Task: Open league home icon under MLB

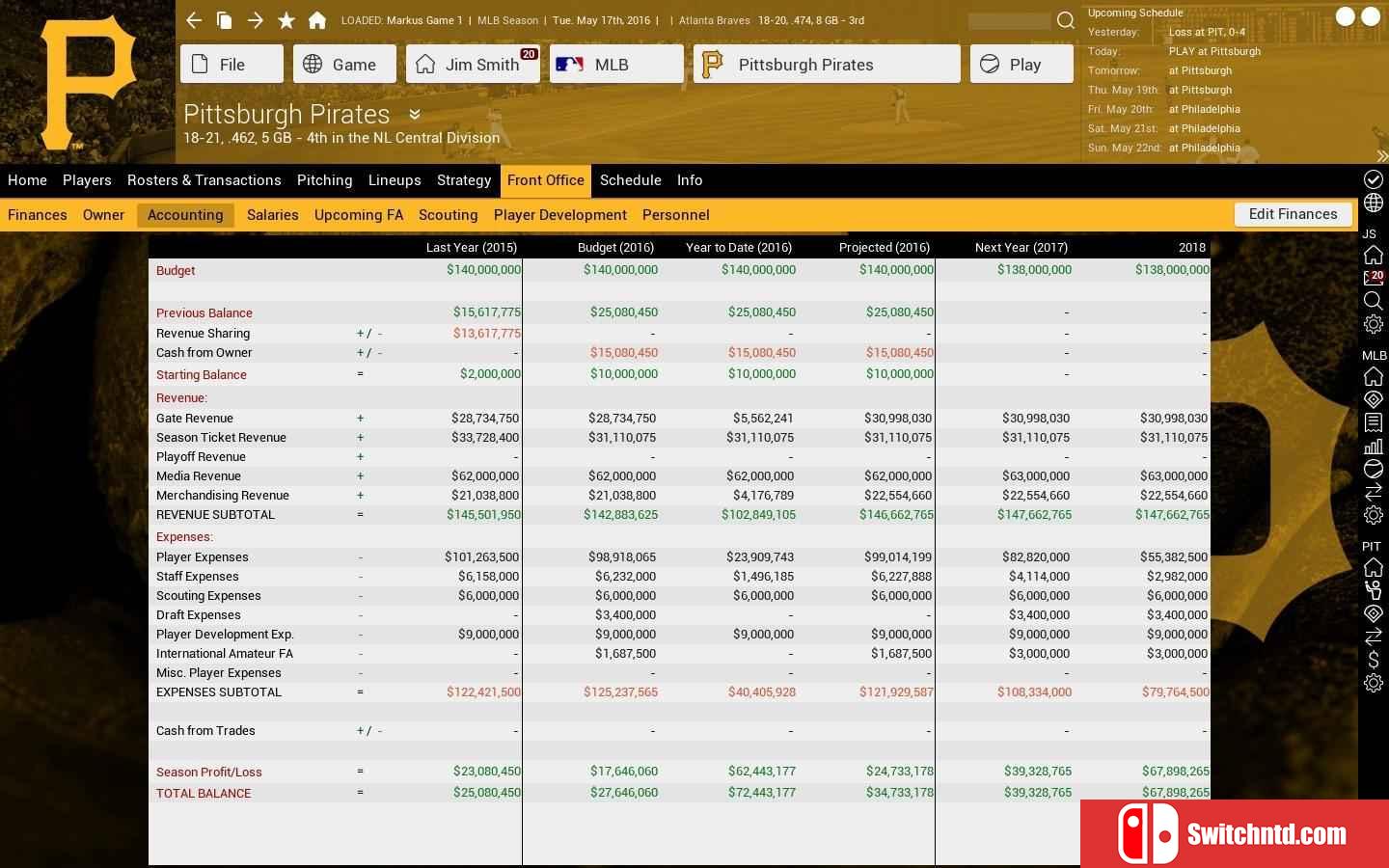Action: 1374,376
